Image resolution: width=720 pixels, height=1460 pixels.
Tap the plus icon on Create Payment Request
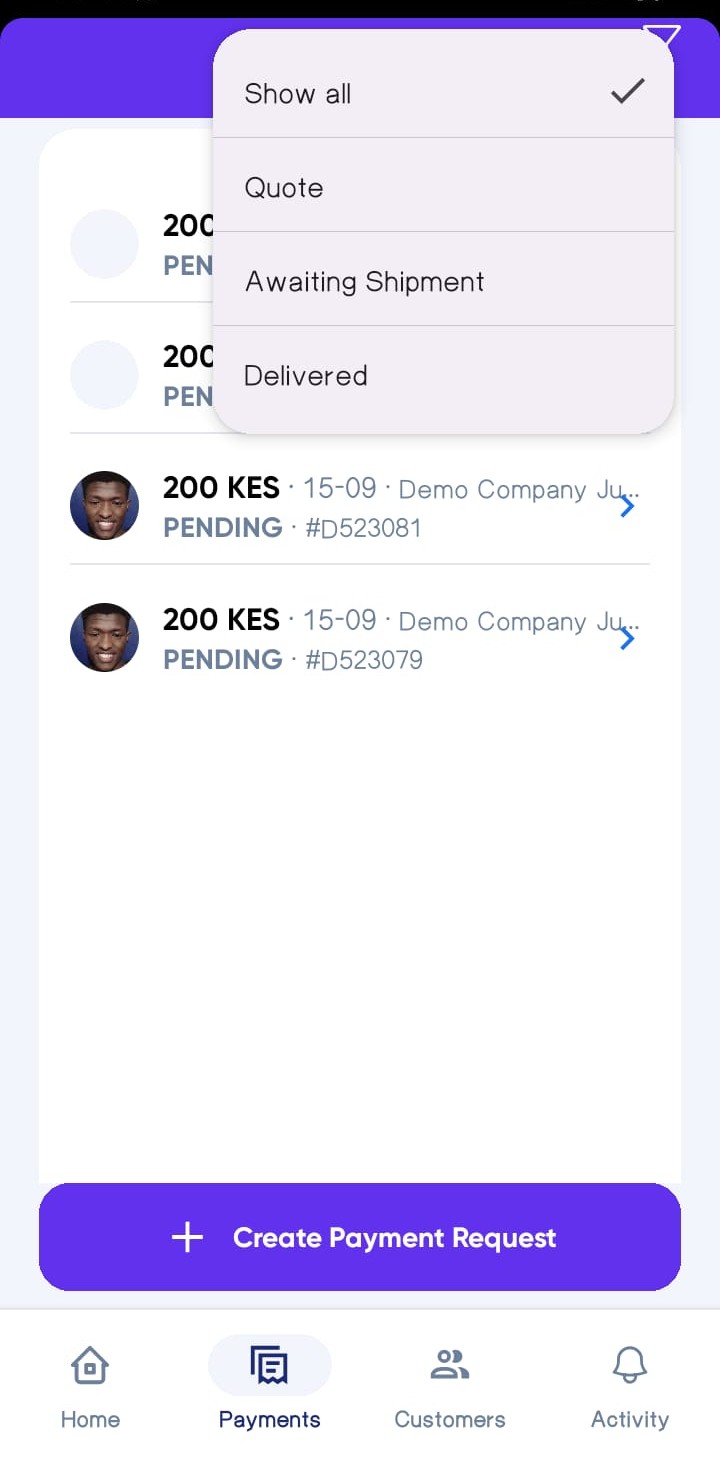coord(187,1238)
